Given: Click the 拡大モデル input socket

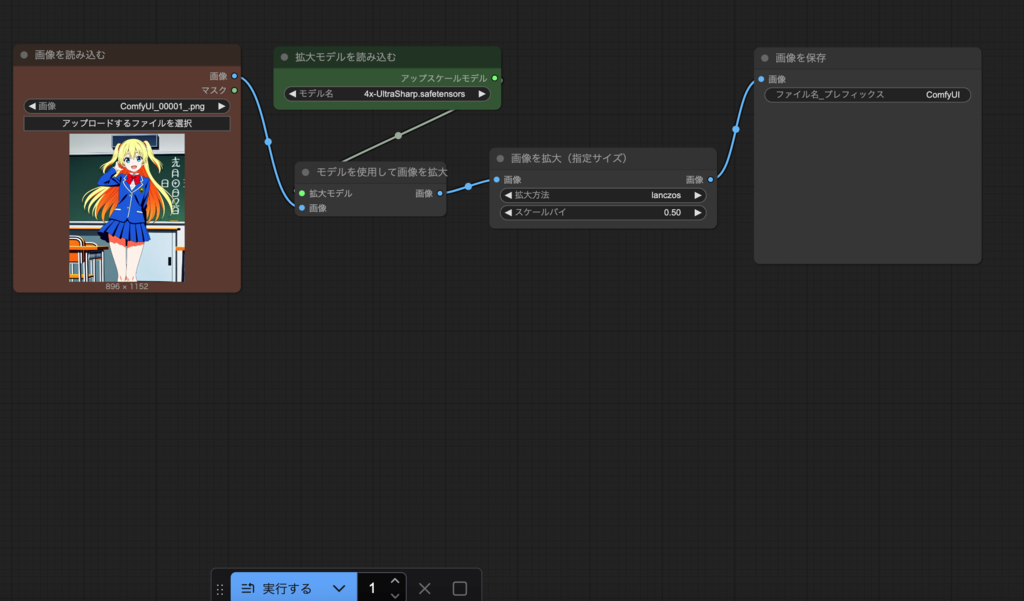Looking at the screenshot, I should [x=302, y=193].
